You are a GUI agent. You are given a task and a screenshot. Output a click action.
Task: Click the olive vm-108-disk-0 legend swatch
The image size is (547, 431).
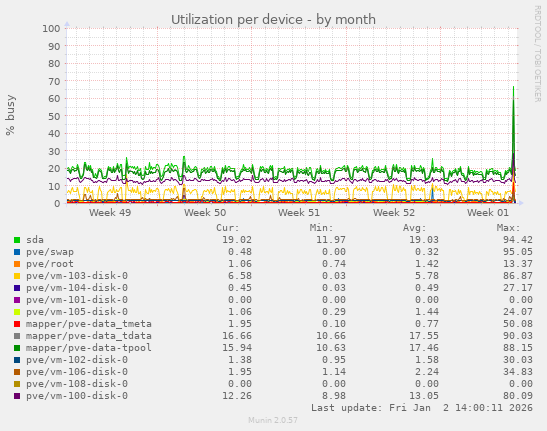(x=17, y=384)
